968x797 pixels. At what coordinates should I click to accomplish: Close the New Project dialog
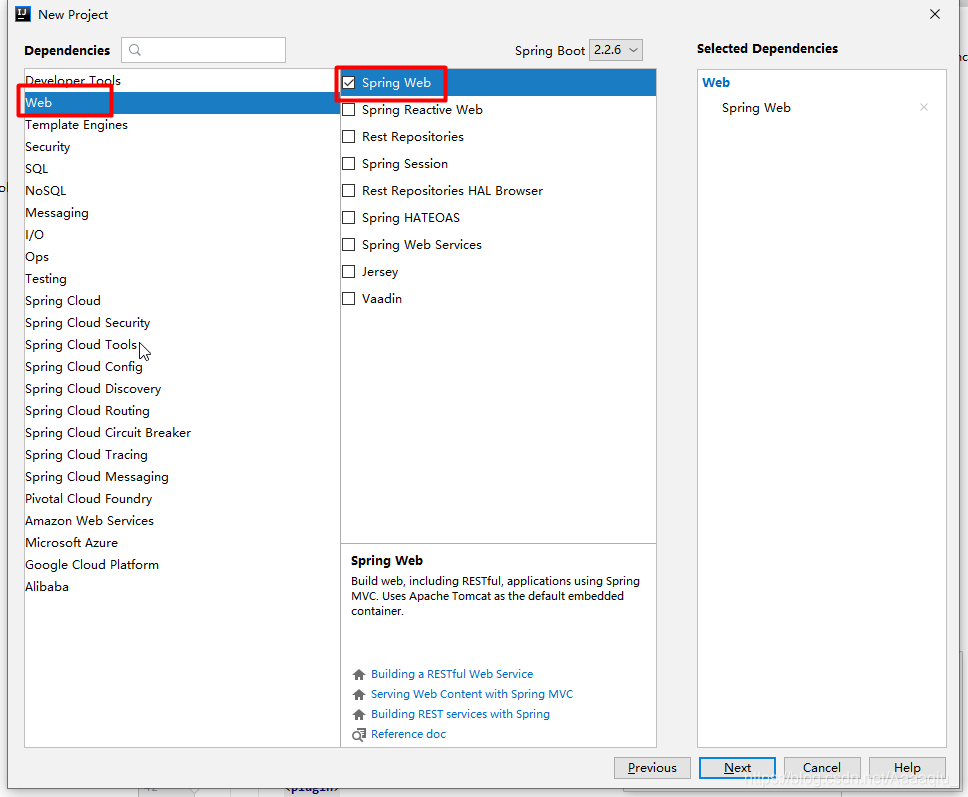(935, 14)
